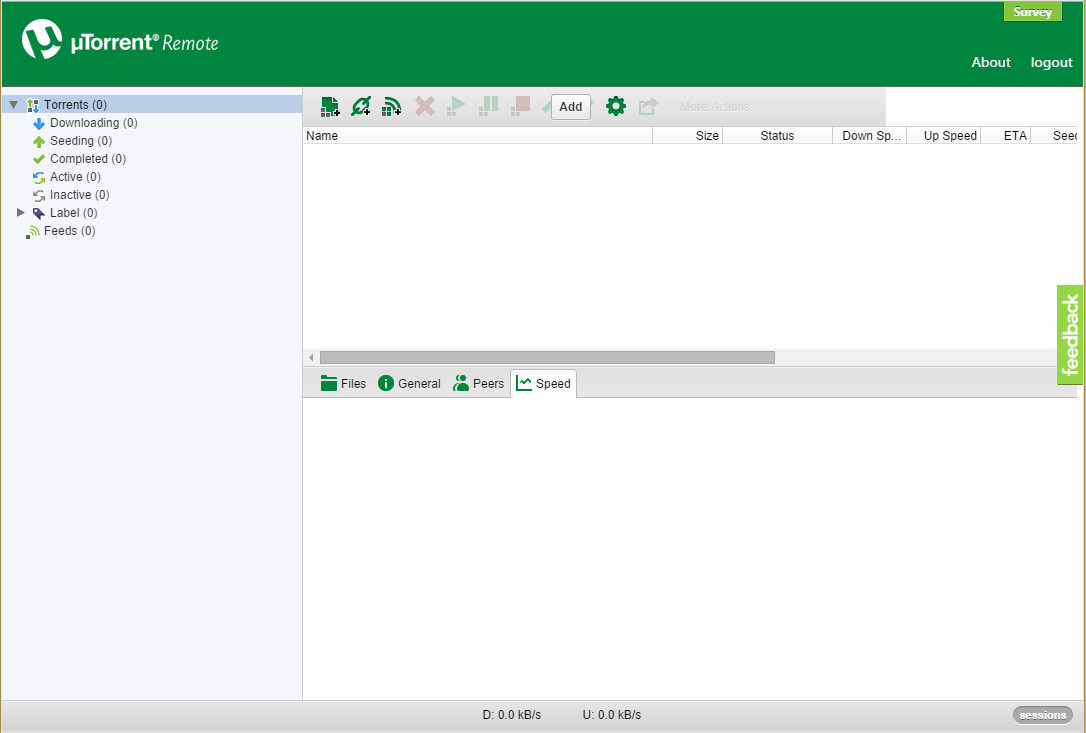Viewport: 1086px width, 733px height.
Task: Click the Add RSS Feed icon
Action: 392,106
